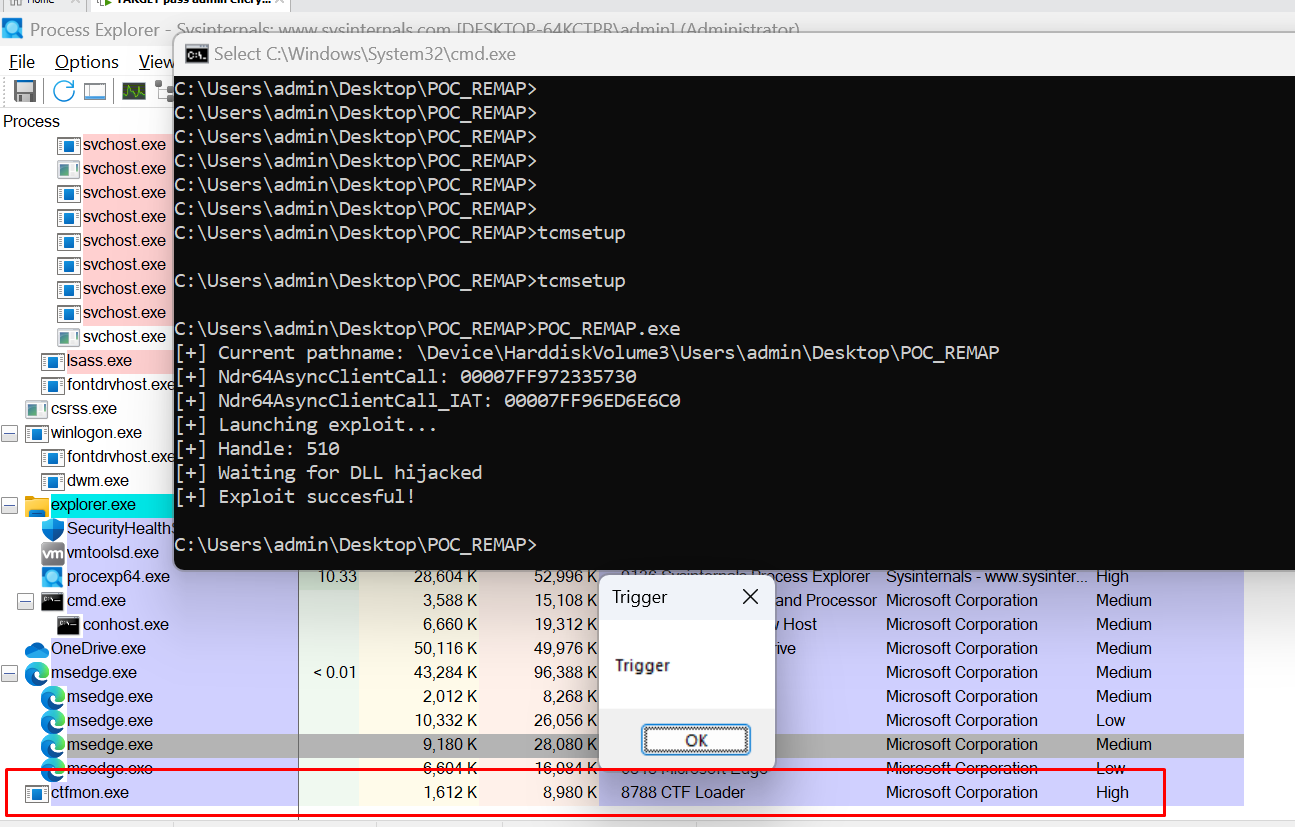The height and width of the screenshot is (827, 1295).
Task: Click the Process column header
Action: 32,121
